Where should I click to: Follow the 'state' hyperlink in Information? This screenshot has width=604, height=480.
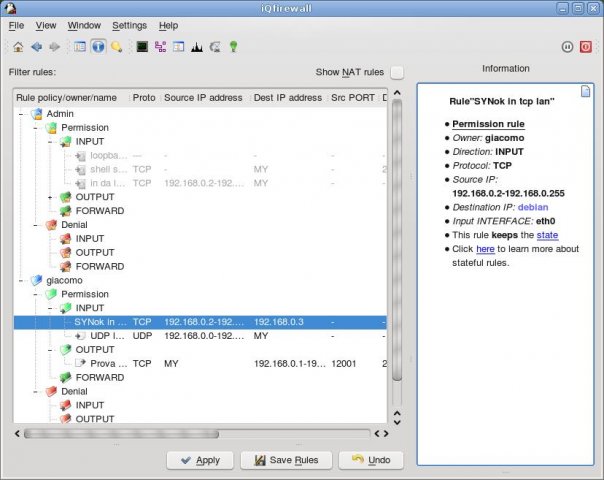pyautogui.click(x=547, y=235)
